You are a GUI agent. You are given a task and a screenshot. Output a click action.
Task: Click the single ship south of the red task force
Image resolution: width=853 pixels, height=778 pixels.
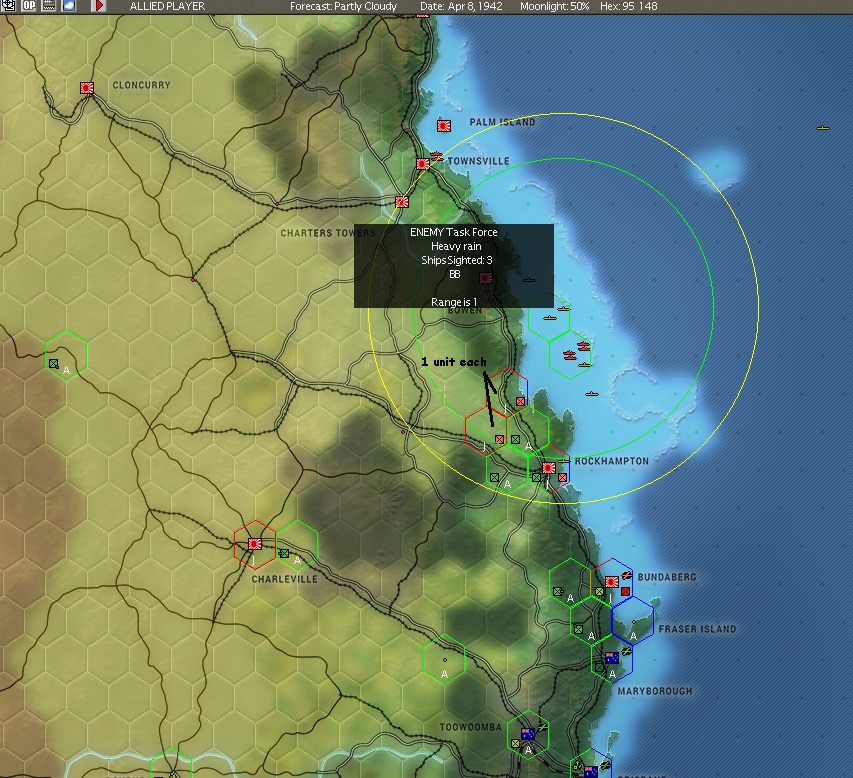pyautogui.click(x=592, y=394)
